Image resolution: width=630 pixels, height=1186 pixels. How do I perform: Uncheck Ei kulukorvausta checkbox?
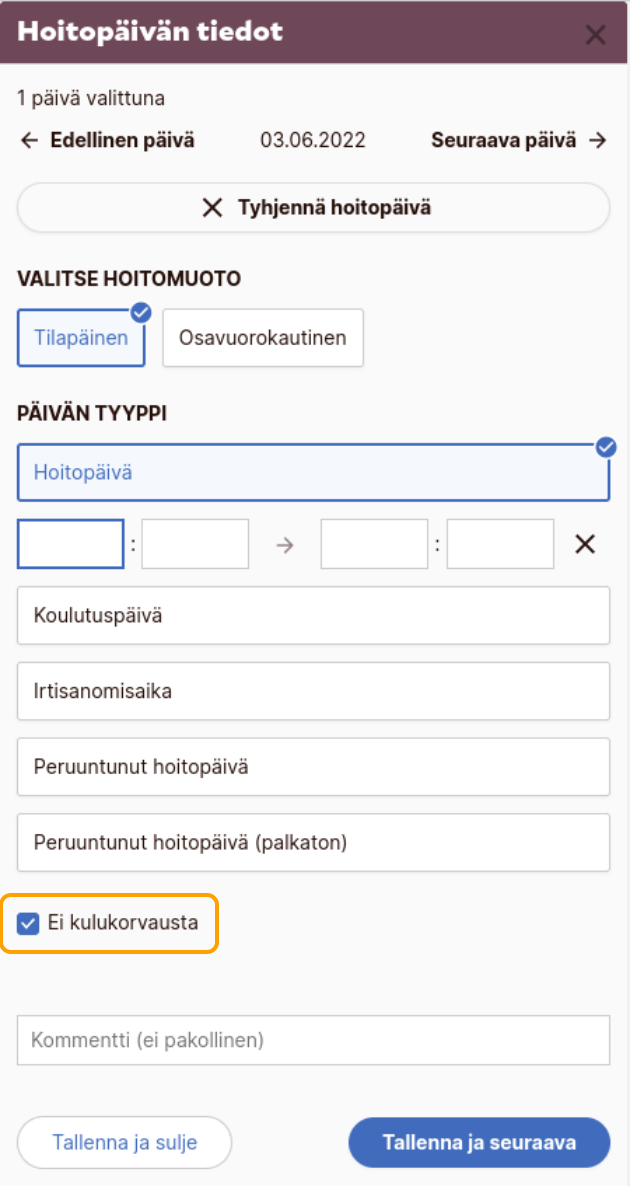29,923
